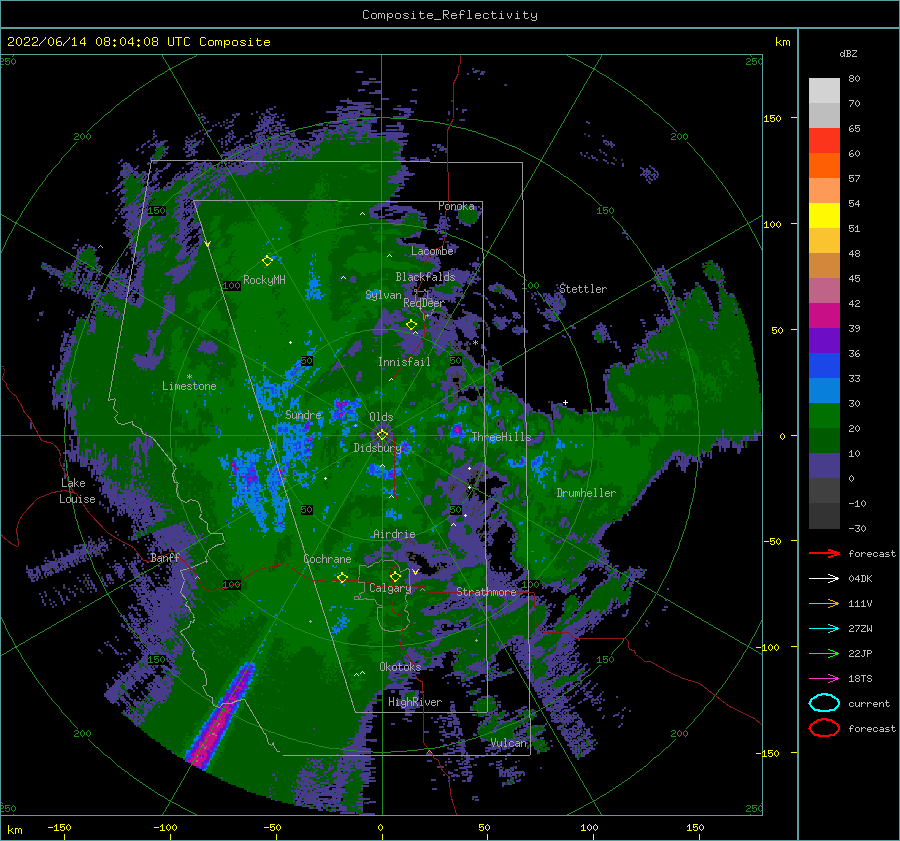Click the cyan current ellipse icon
The width and height of the screenshot is (900, 841).
coord(824,703)
